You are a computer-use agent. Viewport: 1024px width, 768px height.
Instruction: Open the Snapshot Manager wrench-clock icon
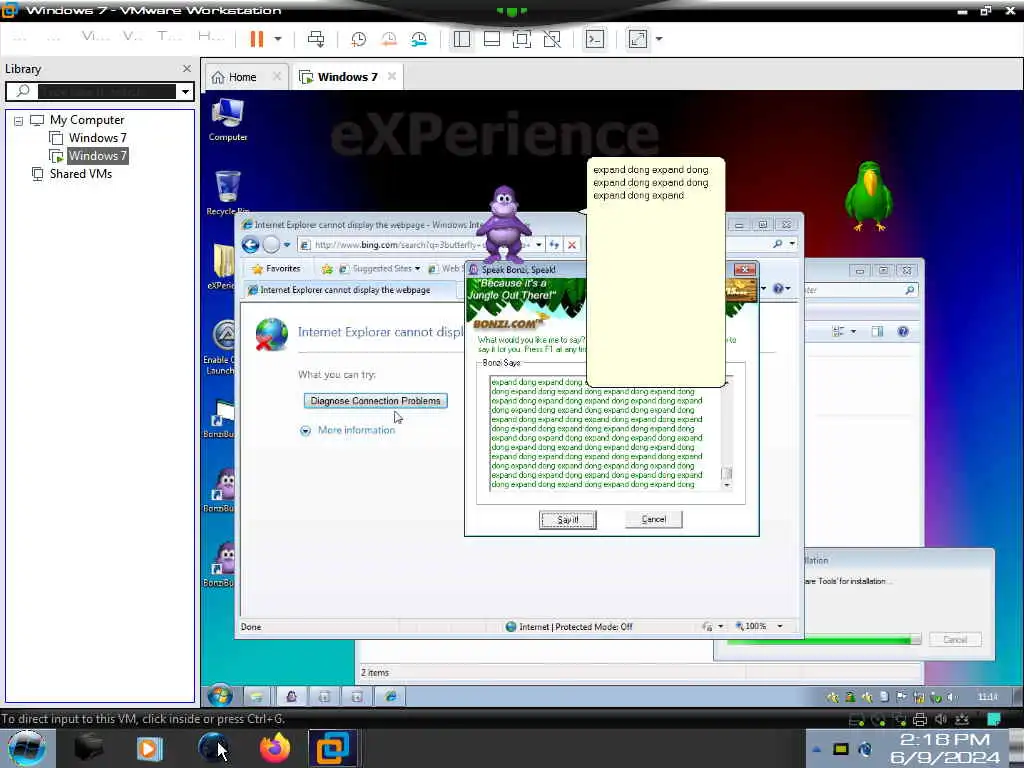419,39
